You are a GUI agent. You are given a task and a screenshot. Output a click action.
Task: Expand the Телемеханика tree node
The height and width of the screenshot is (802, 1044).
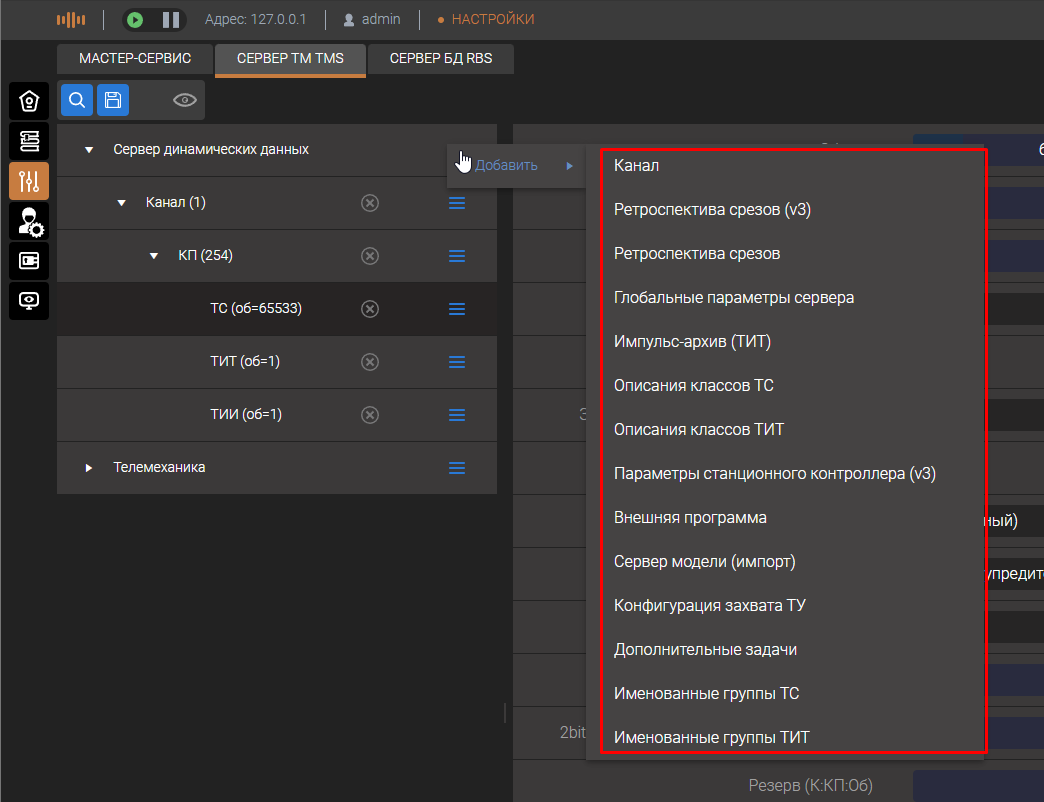89,468
